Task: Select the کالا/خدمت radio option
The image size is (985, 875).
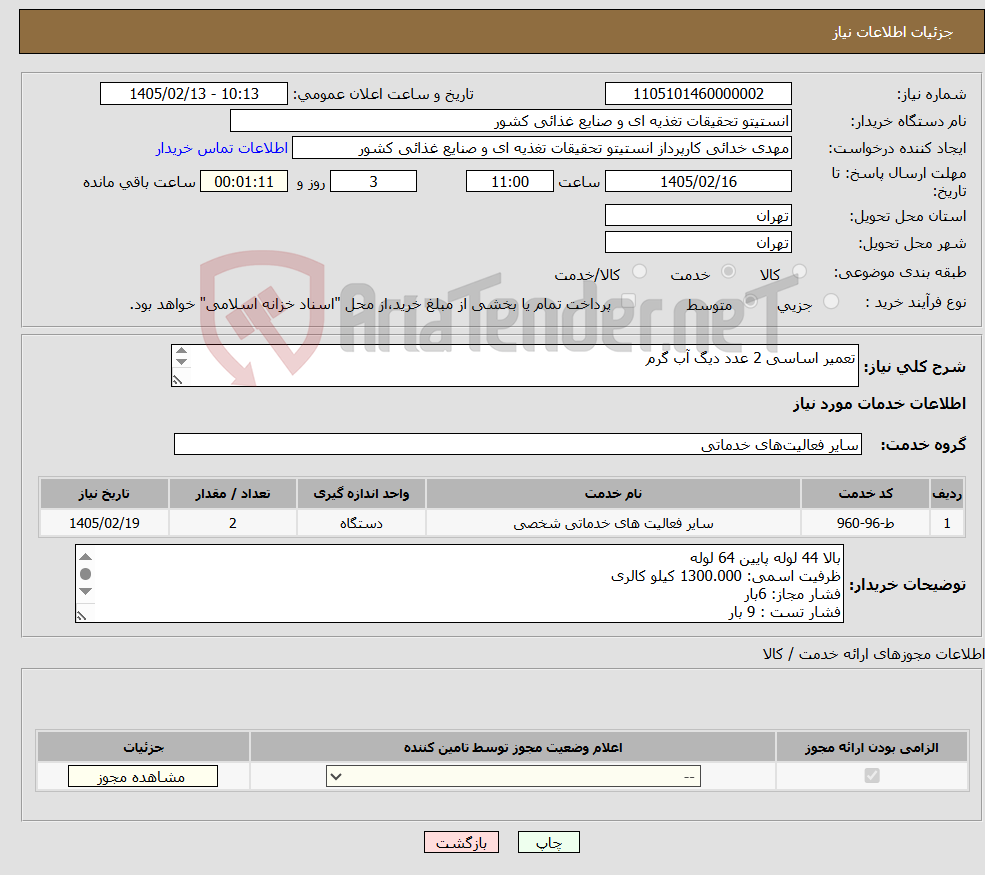Action: pos(639,271)
